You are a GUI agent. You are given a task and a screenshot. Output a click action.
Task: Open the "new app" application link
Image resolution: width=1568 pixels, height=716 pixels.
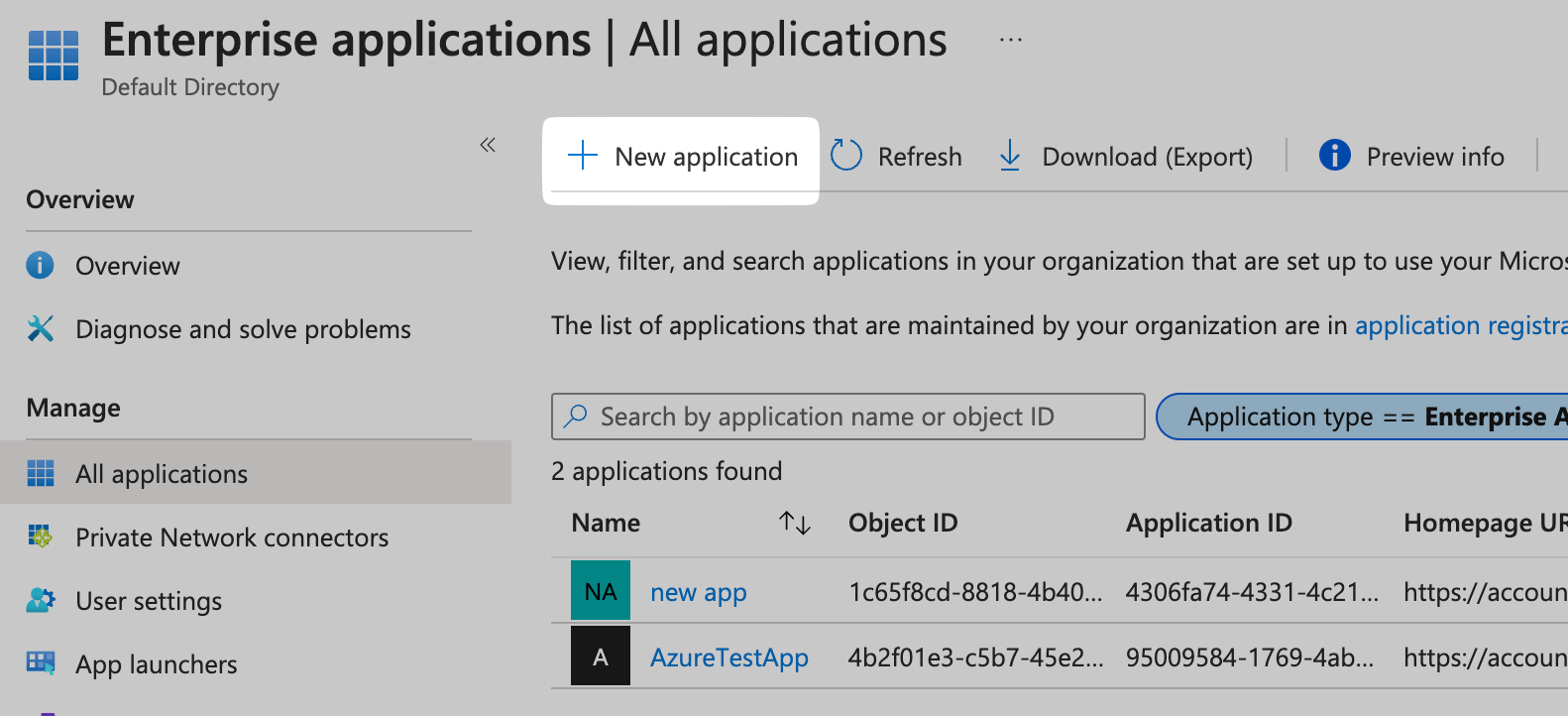(698, 592)
